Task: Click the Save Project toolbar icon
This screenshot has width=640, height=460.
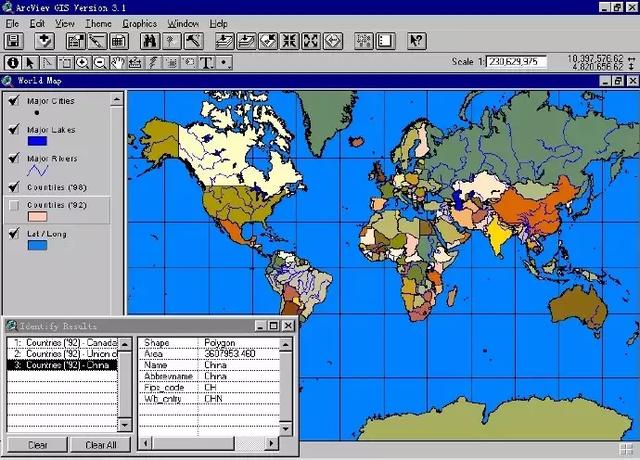Action: pyautogui.click(x=14, y=41)
